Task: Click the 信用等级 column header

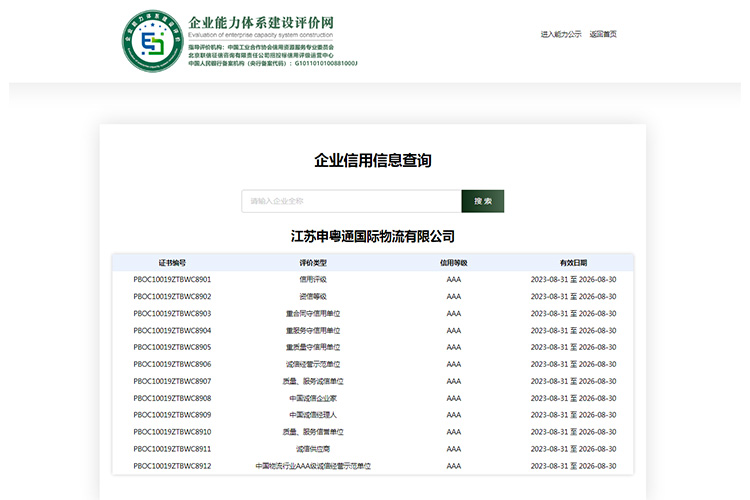Action: tap(453, 263)
